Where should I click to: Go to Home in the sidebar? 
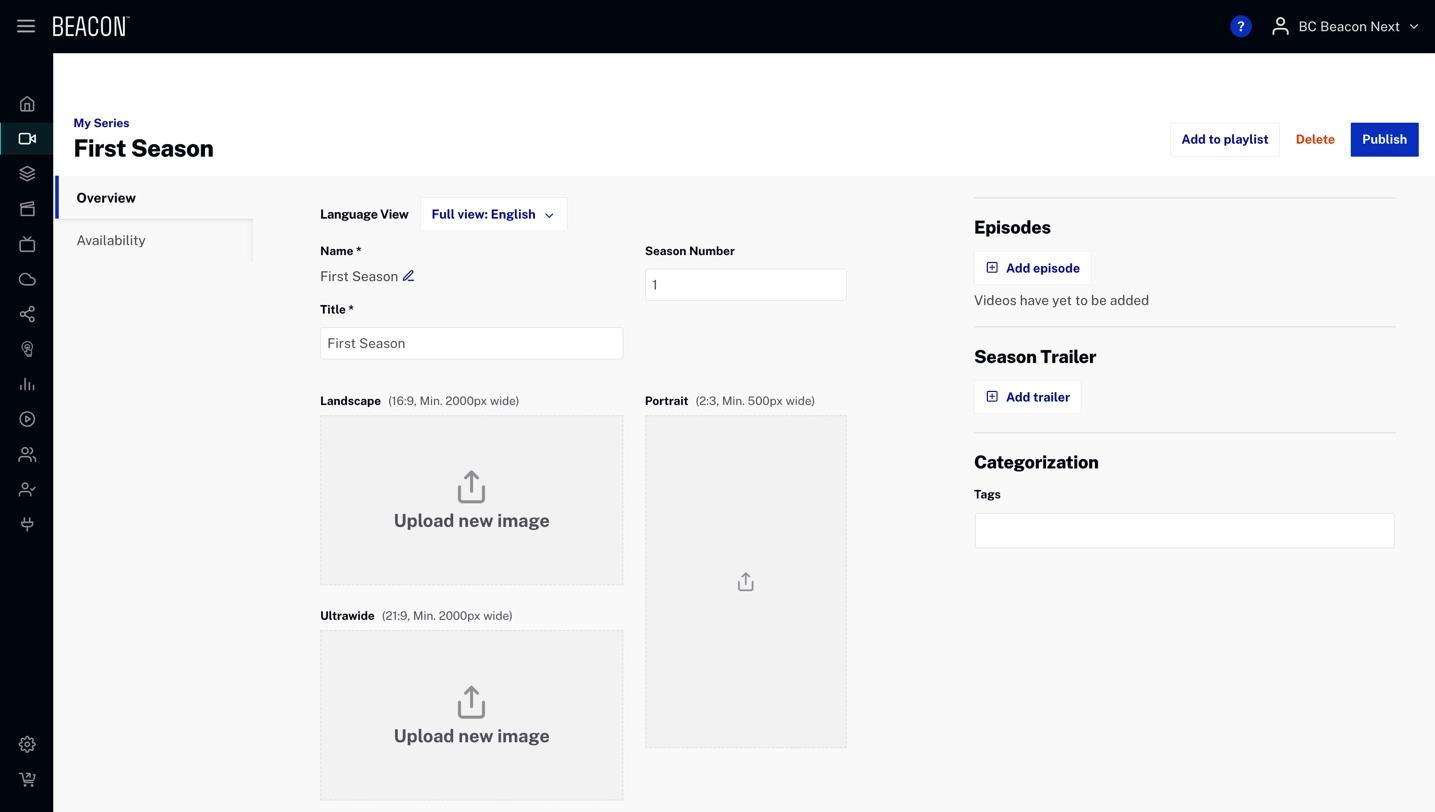[27, 104]
